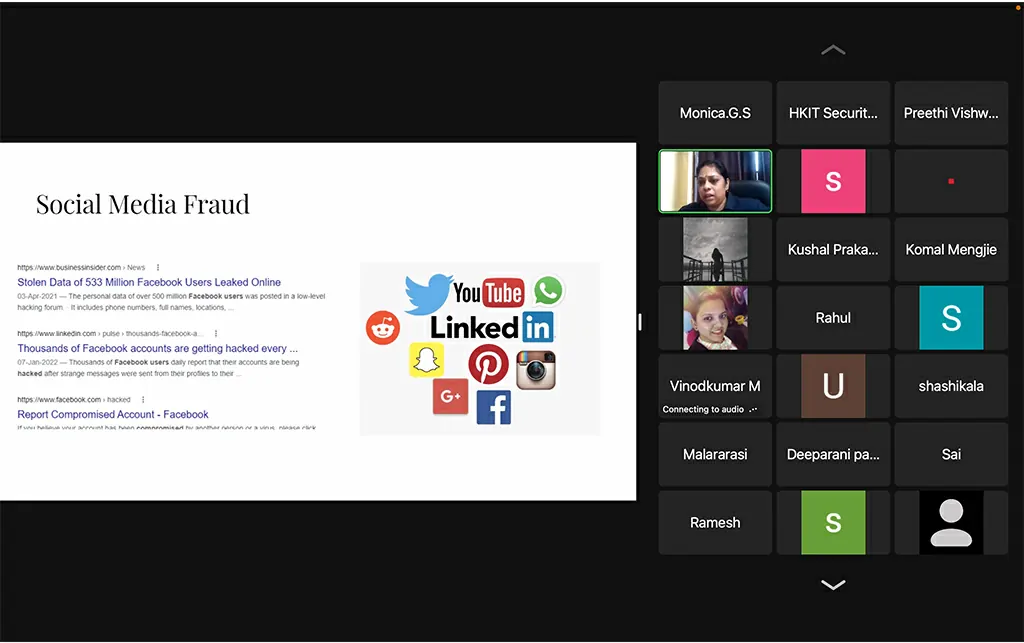Open Thousands of Facebook accounts hacked link

(157, 349)
